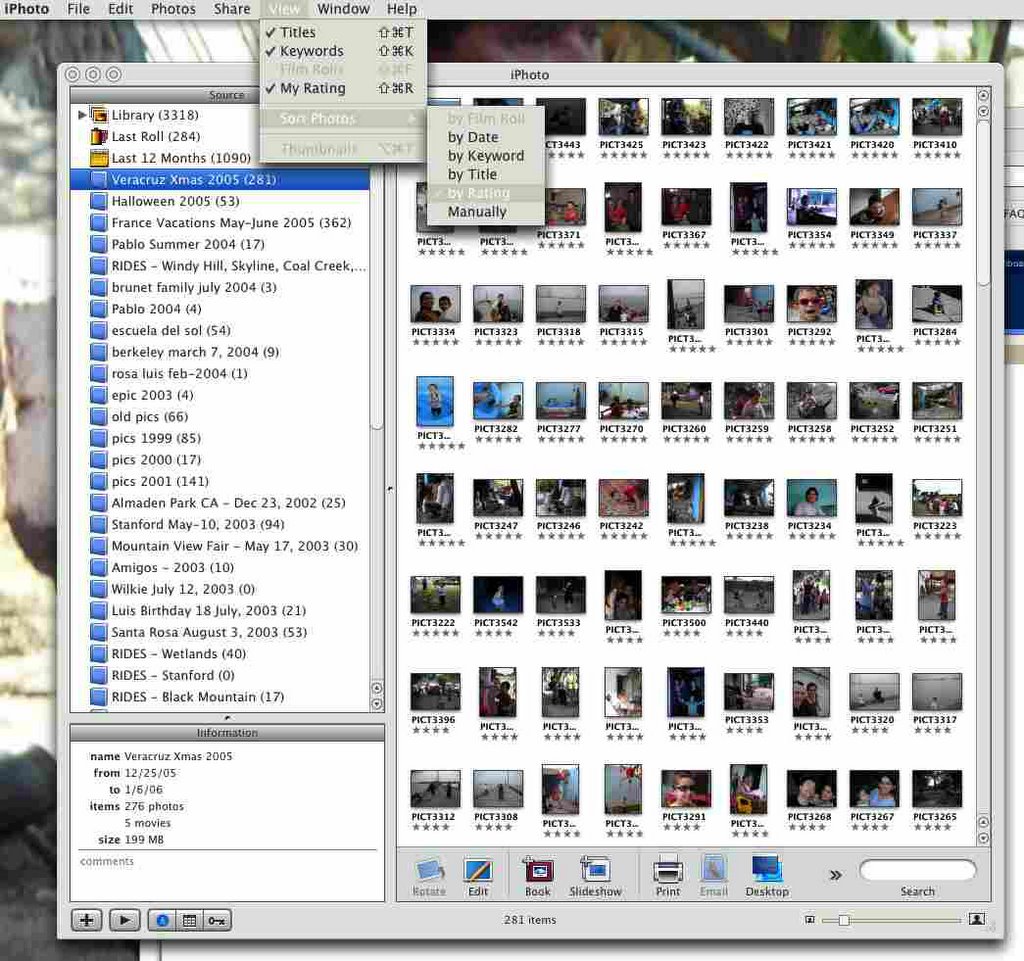Select Pablo Summer 2004 album

220,244
